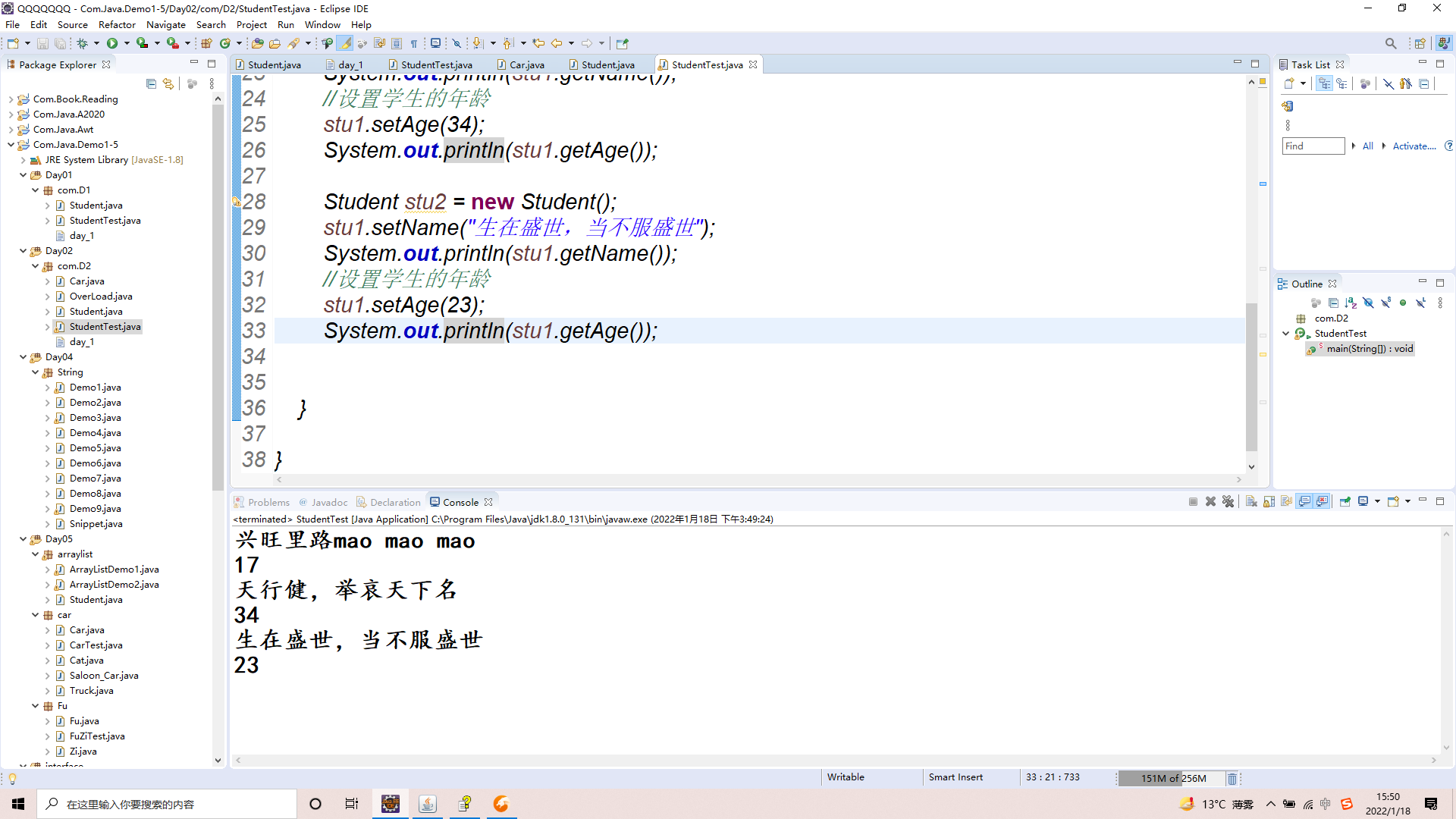Click the Activate... link in Task List
The width and height of the screenshot is (1456, 819).
click(x=1414, y=146)
